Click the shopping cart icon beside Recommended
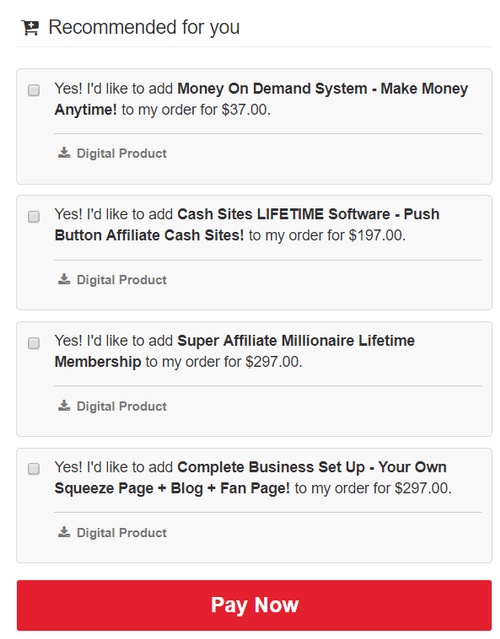Image resolution: width=500 pixels, height=639 pixels. coord(30,28)
